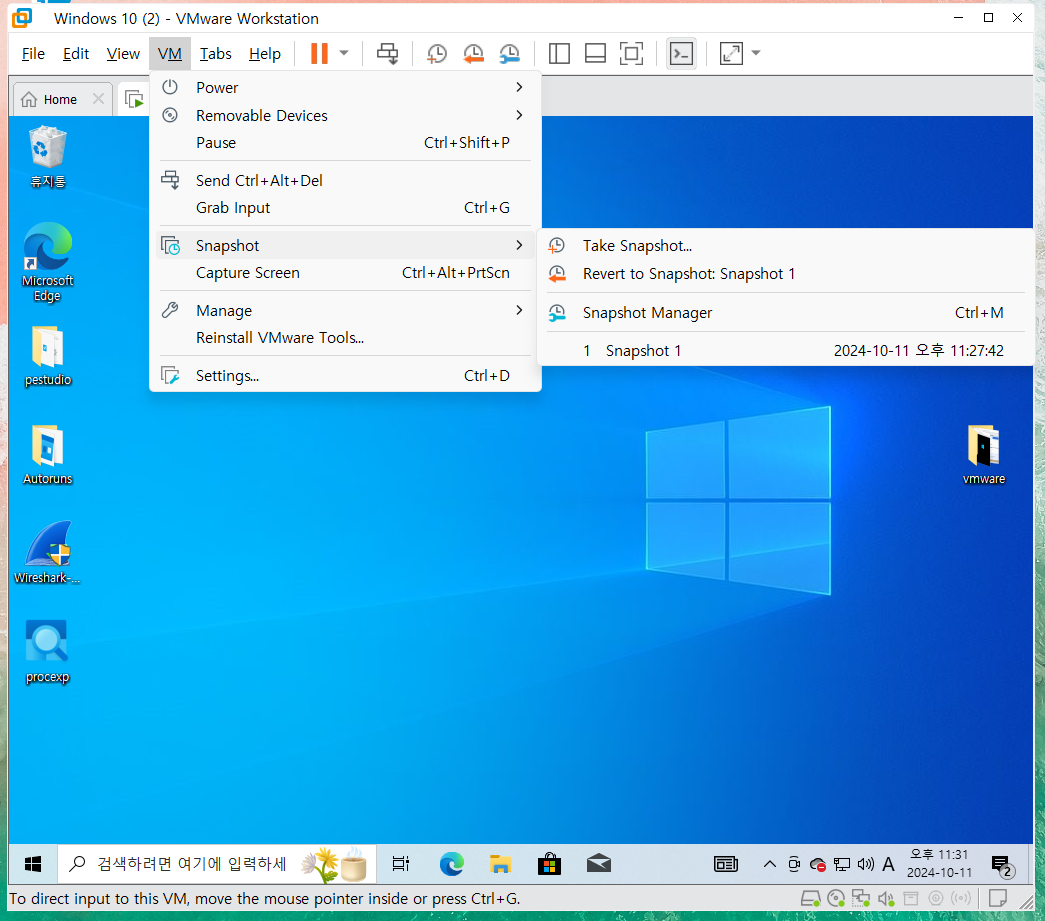Expand the Power submenu

[x=345, y=87]
